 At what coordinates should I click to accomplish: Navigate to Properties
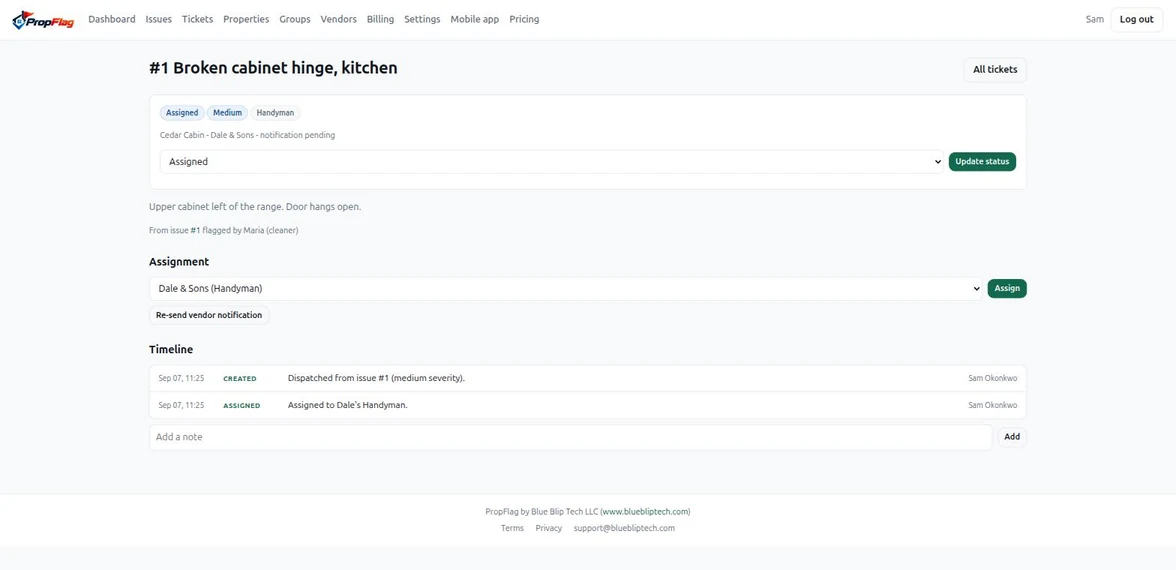[246, 20]
